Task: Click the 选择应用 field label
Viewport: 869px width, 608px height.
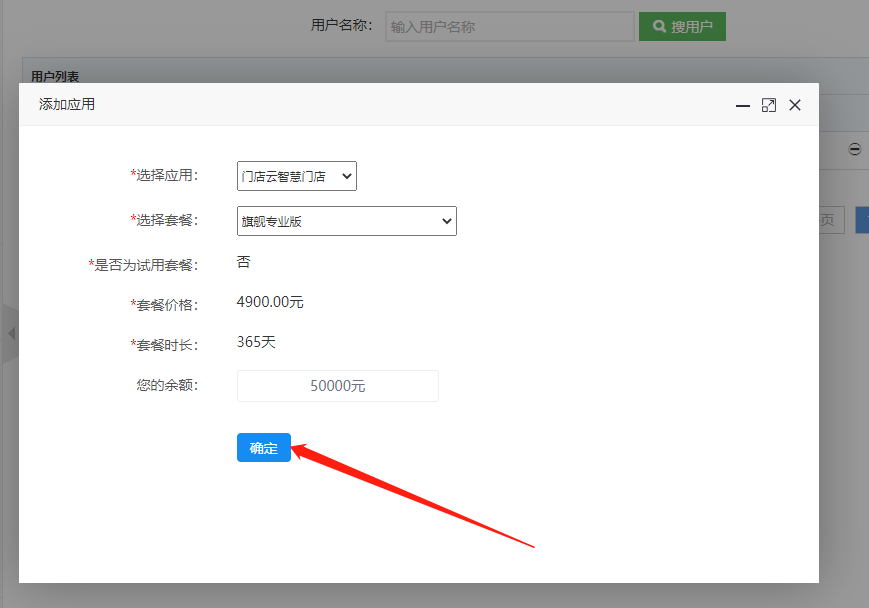Action: pyautogui.click(x=166, y=175)
